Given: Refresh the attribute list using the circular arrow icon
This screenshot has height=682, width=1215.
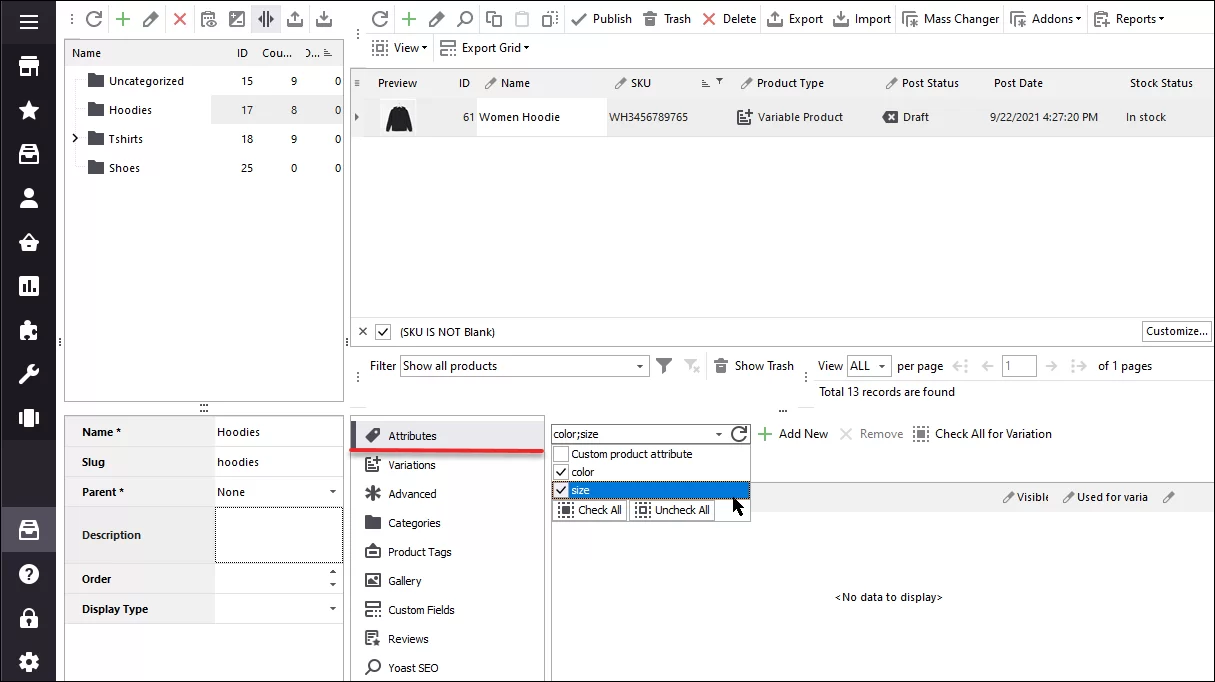Looking at the screenshot, I should tap(740, 433).
